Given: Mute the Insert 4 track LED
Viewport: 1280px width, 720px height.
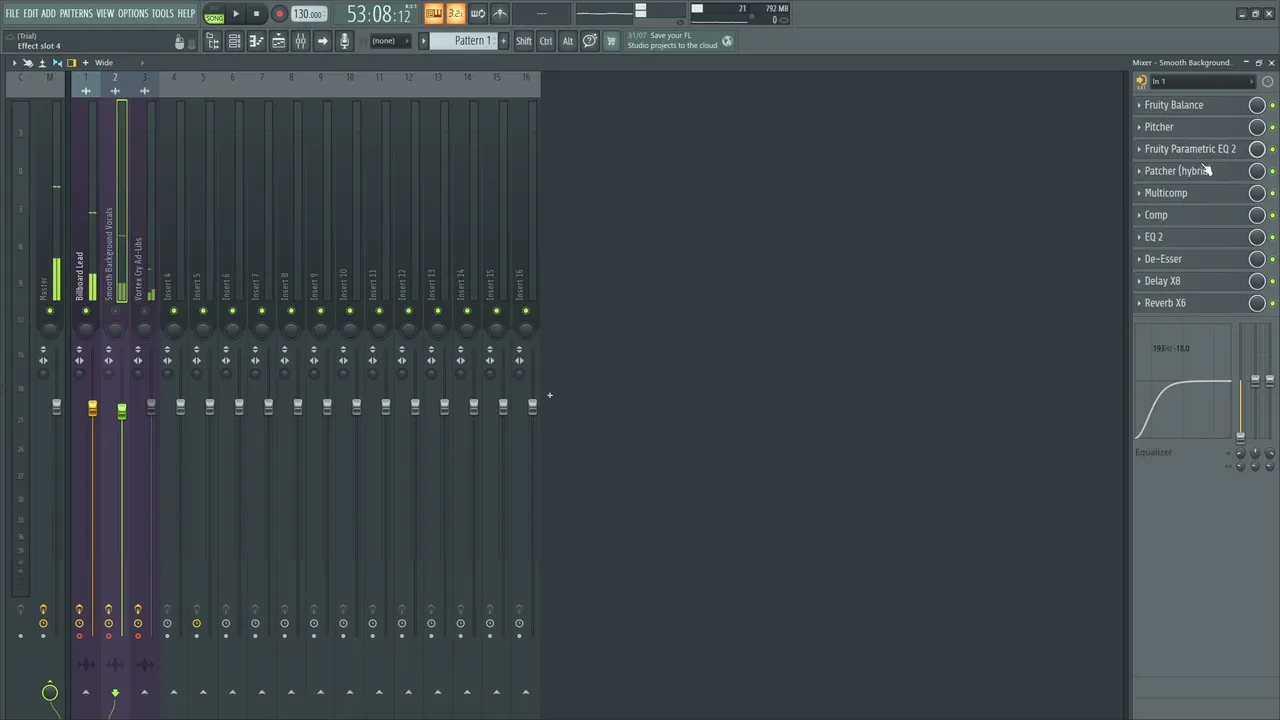Looking at the screenshot, I should pos(174,311).
